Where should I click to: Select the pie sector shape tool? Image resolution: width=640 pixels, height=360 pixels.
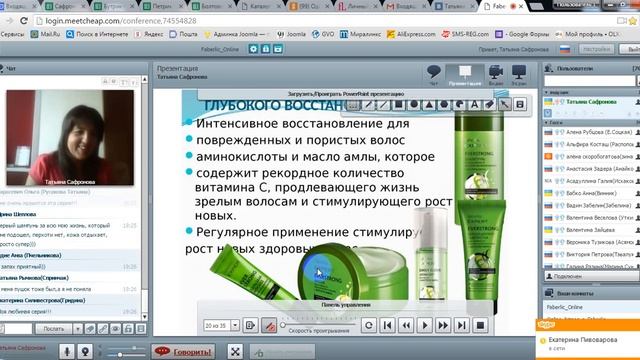459,105
